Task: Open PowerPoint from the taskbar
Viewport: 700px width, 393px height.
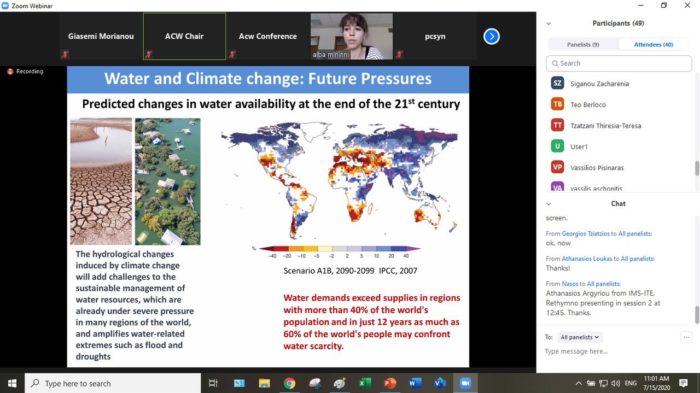Action: 390,383
